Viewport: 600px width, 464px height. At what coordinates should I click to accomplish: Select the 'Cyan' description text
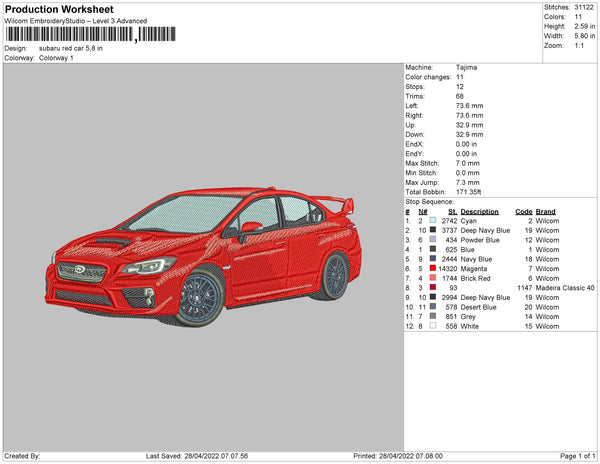tap(468, 221)
